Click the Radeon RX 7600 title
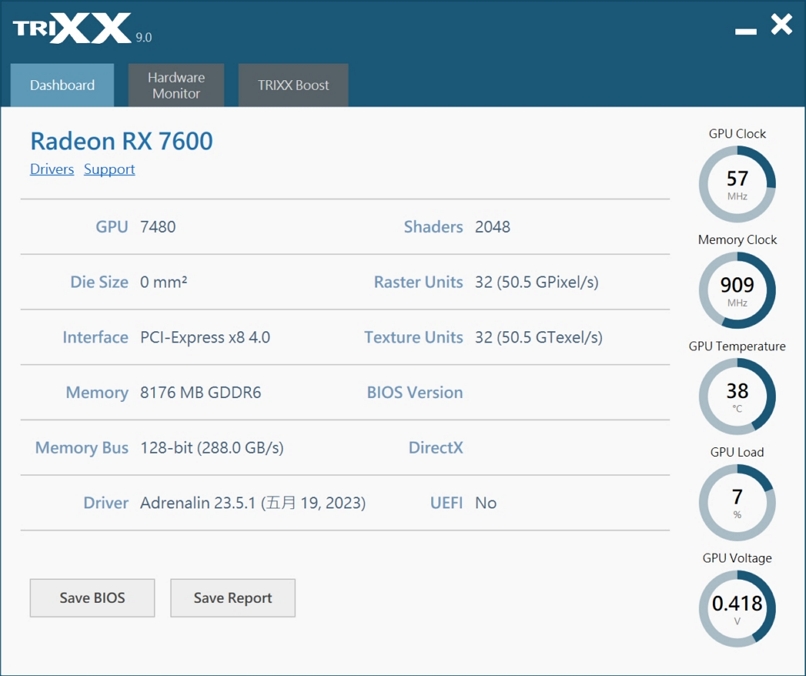806x676 pixels. coord(121,141)
